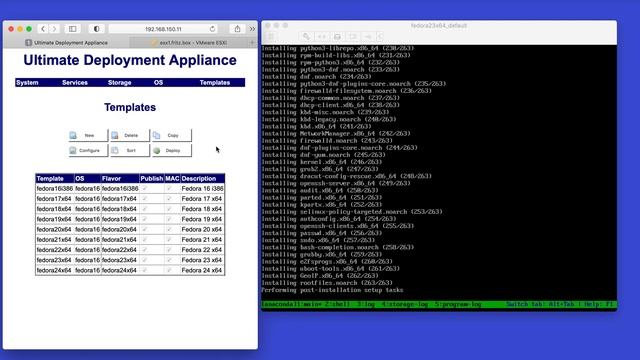Click 'Performing post-installation setup tasks' line
Image resolution: width=640 pixels, height=360 pixels.
(x=332, y=290)
